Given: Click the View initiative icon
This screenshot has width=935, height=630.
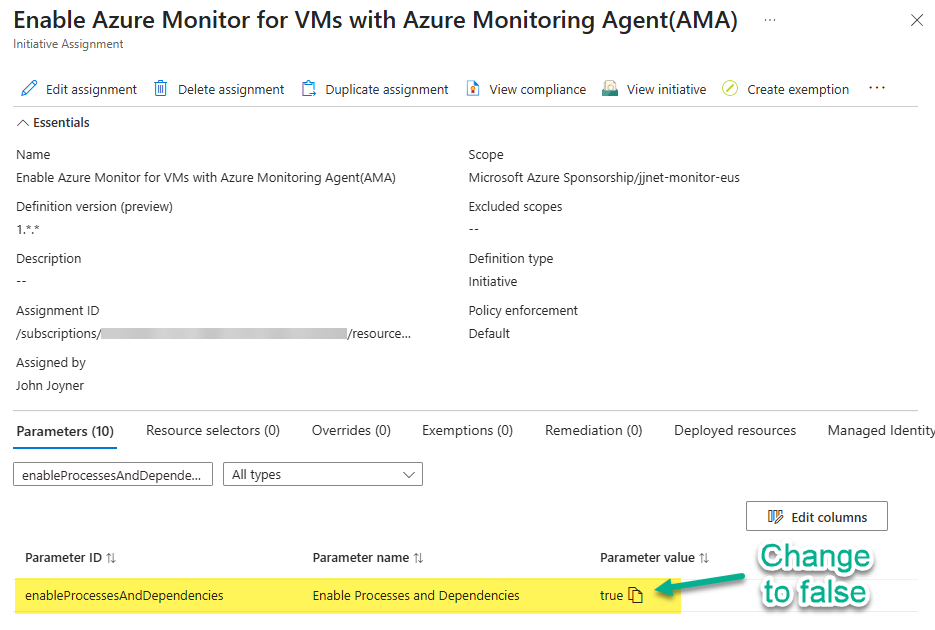Looking at the screenshot, I should (610, 89).
